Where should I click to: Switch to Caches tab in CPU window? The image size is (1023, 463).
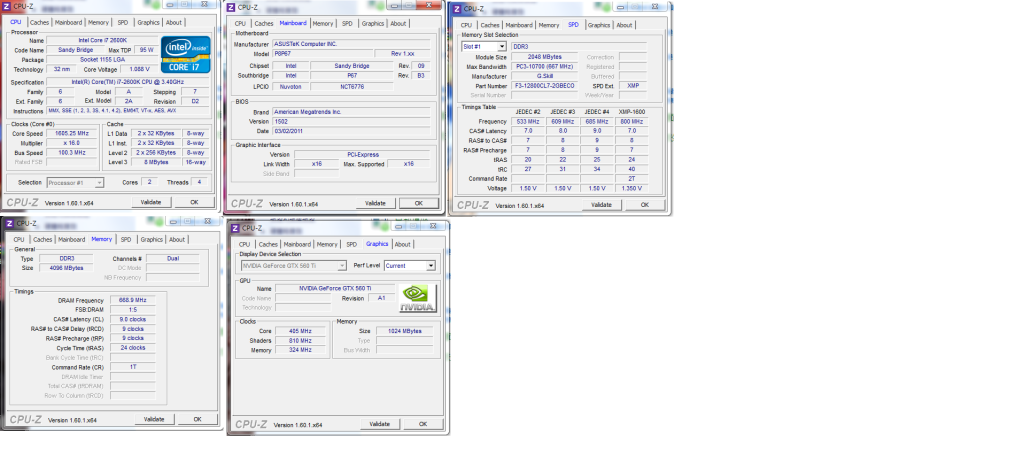[x=39, y=22]
